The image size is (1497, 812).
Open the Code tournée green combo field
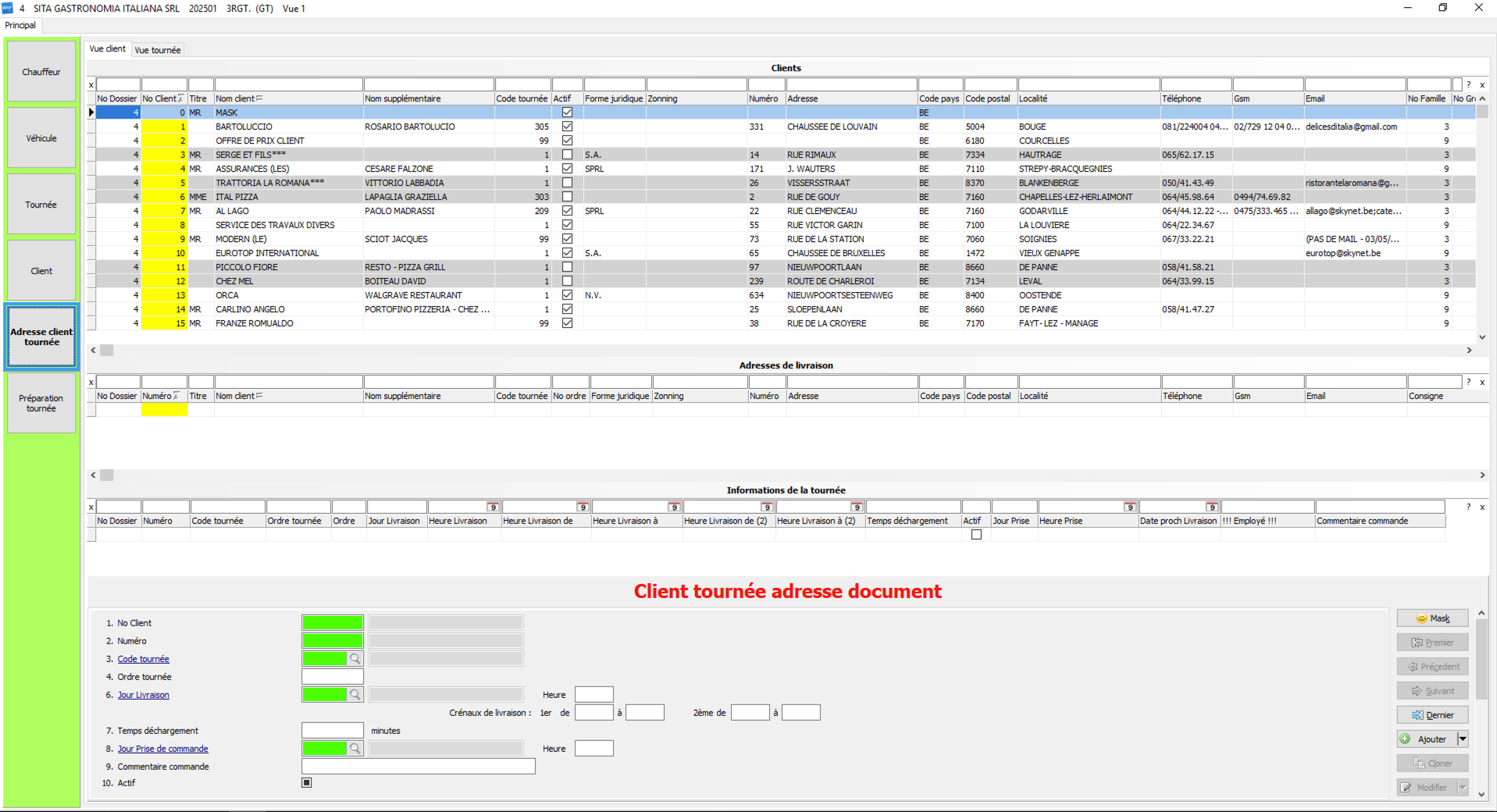(325, 659)
